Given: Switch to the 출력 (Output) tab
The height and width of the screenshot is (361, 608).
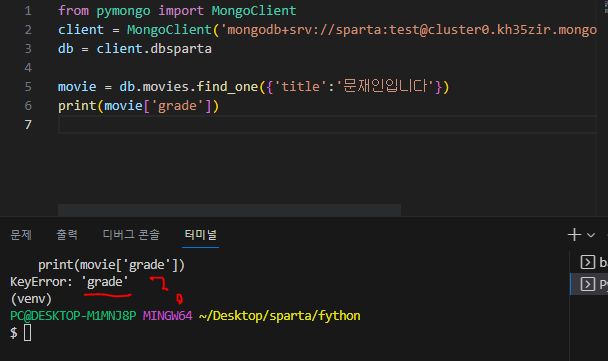Looking at the screenshot, I should (67, 235).
